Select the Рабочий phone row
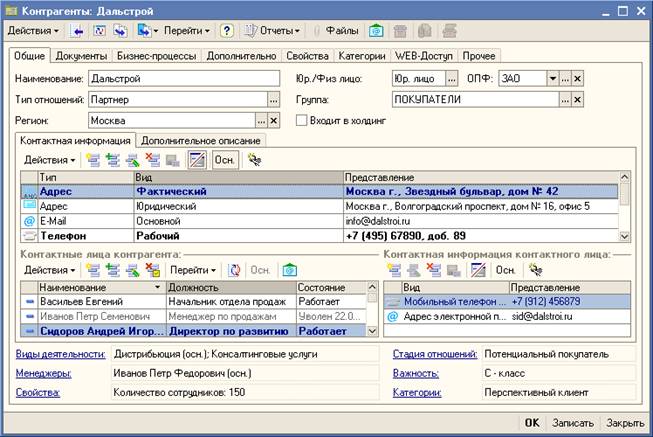The width and height of the screenshot is (653, 437). 319,236
